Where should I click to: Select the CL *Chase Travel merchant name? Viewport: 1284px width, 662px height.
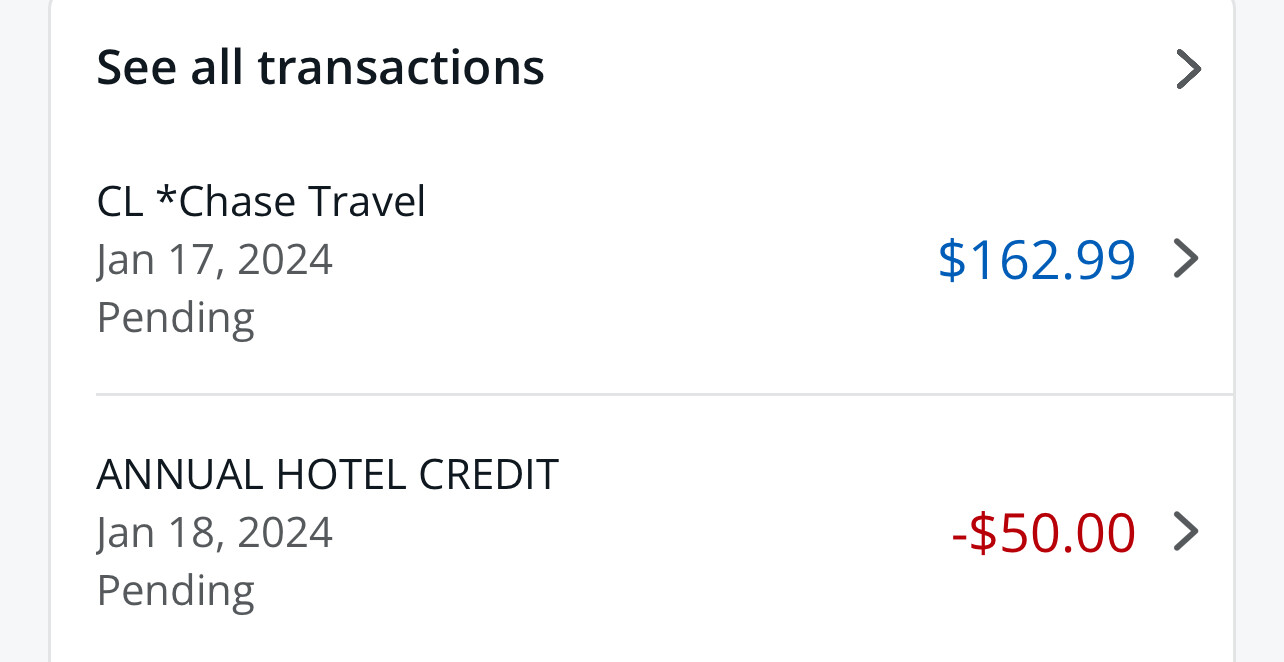[x=261, y=201]
